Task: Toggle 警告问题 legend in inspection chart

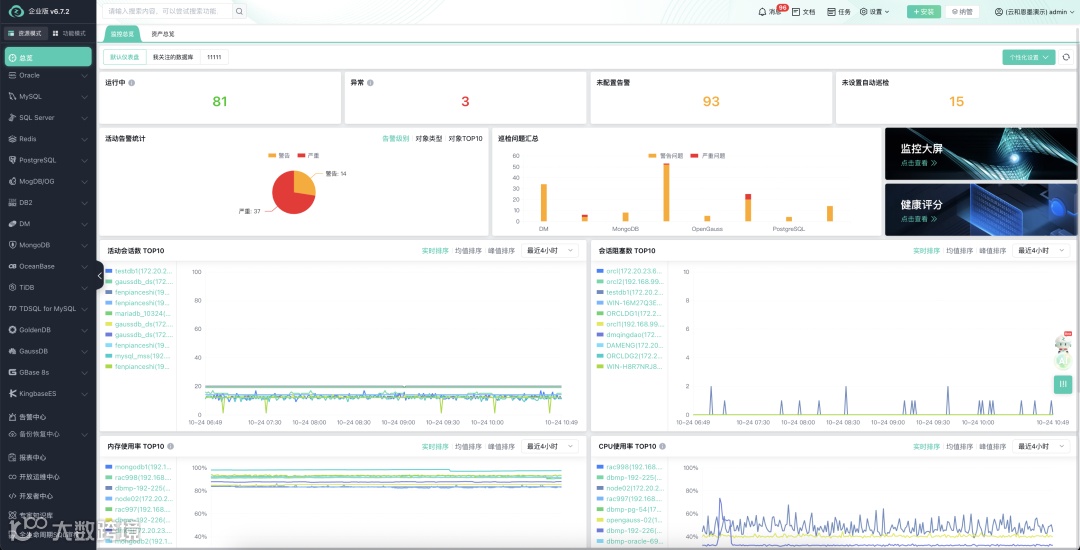Action: (x=665, y=156)
